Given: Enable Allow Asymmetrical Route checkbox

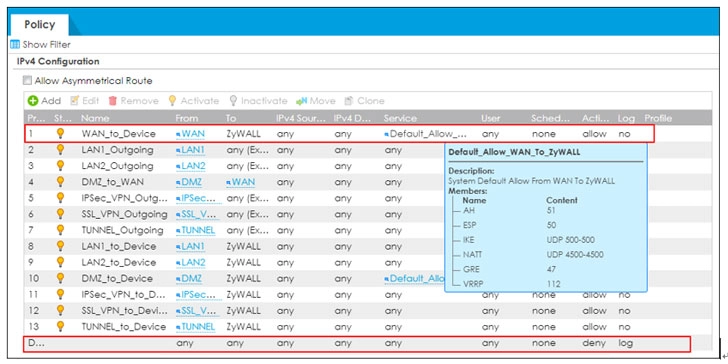Looking at the screenshot, I should tap(28, 81).
